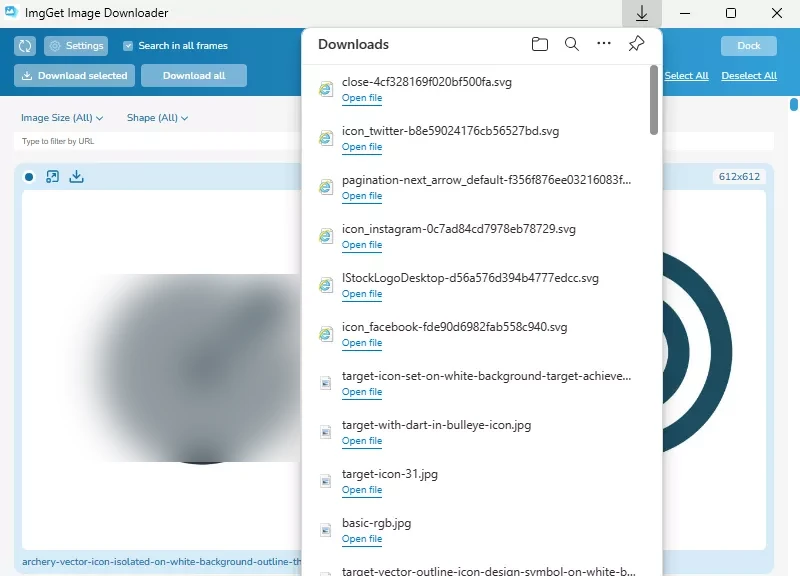Expand Image Size (All) dropdown
The image size is (800, 576).
[x=62, y=118]
